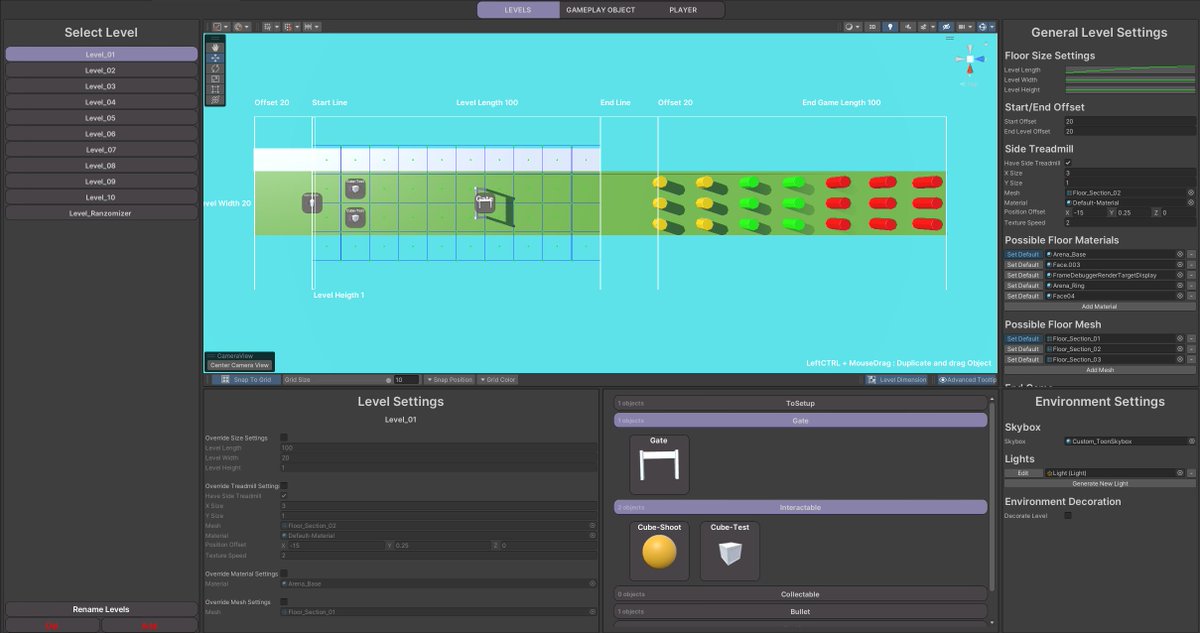Toggle scene lighting bulb icon
The width and height of the screenshot is (1200, 633).
point(890,27)
